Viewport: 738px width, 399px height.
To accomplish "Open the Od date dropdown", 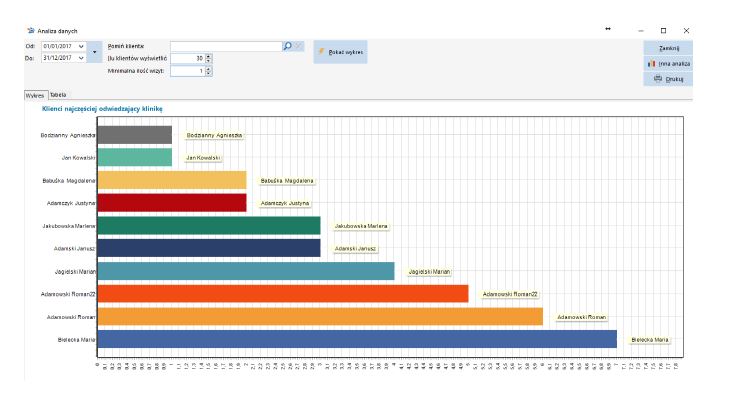I will (81, 46).
